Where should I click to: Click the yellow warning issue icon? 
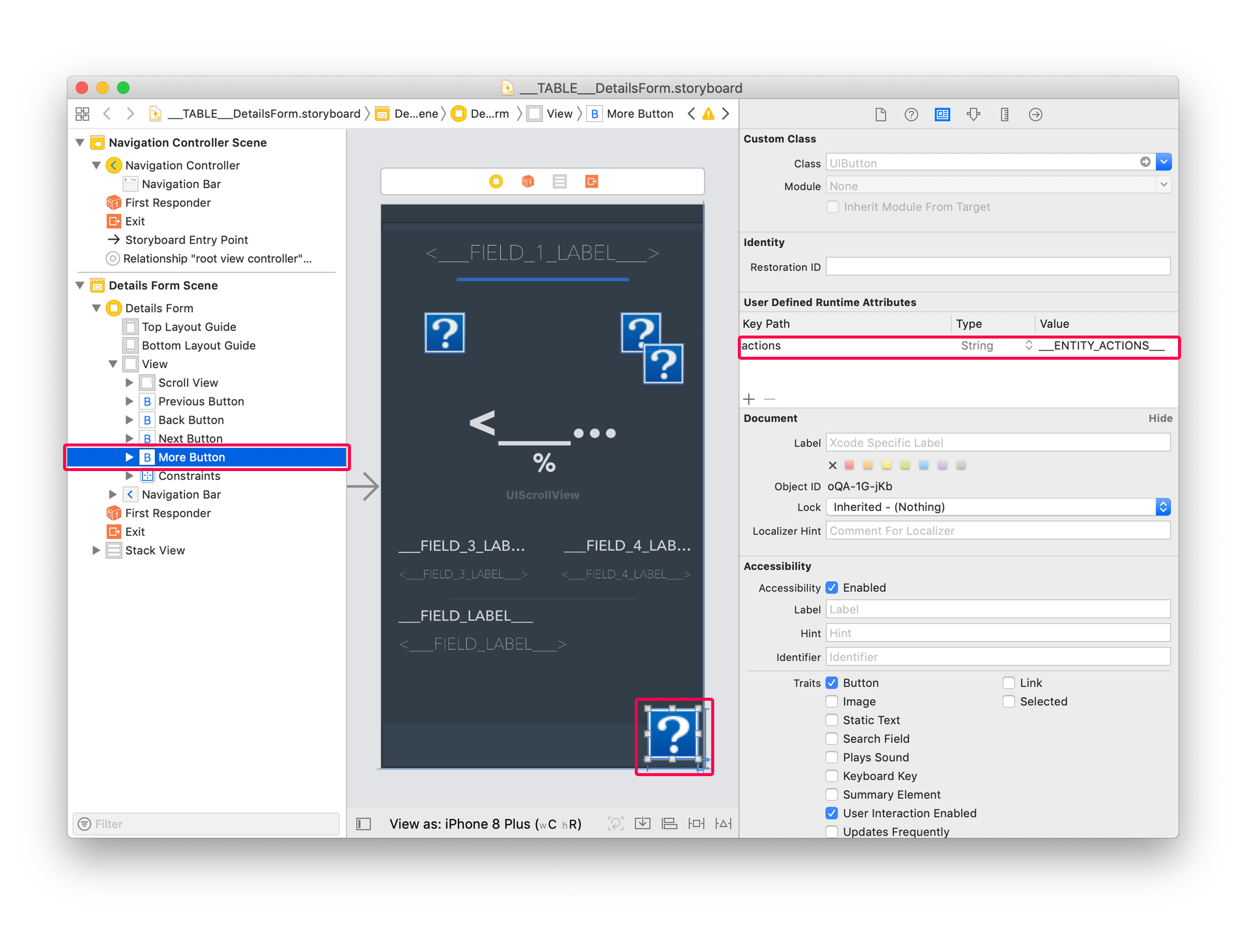click(x=708, y=114)
